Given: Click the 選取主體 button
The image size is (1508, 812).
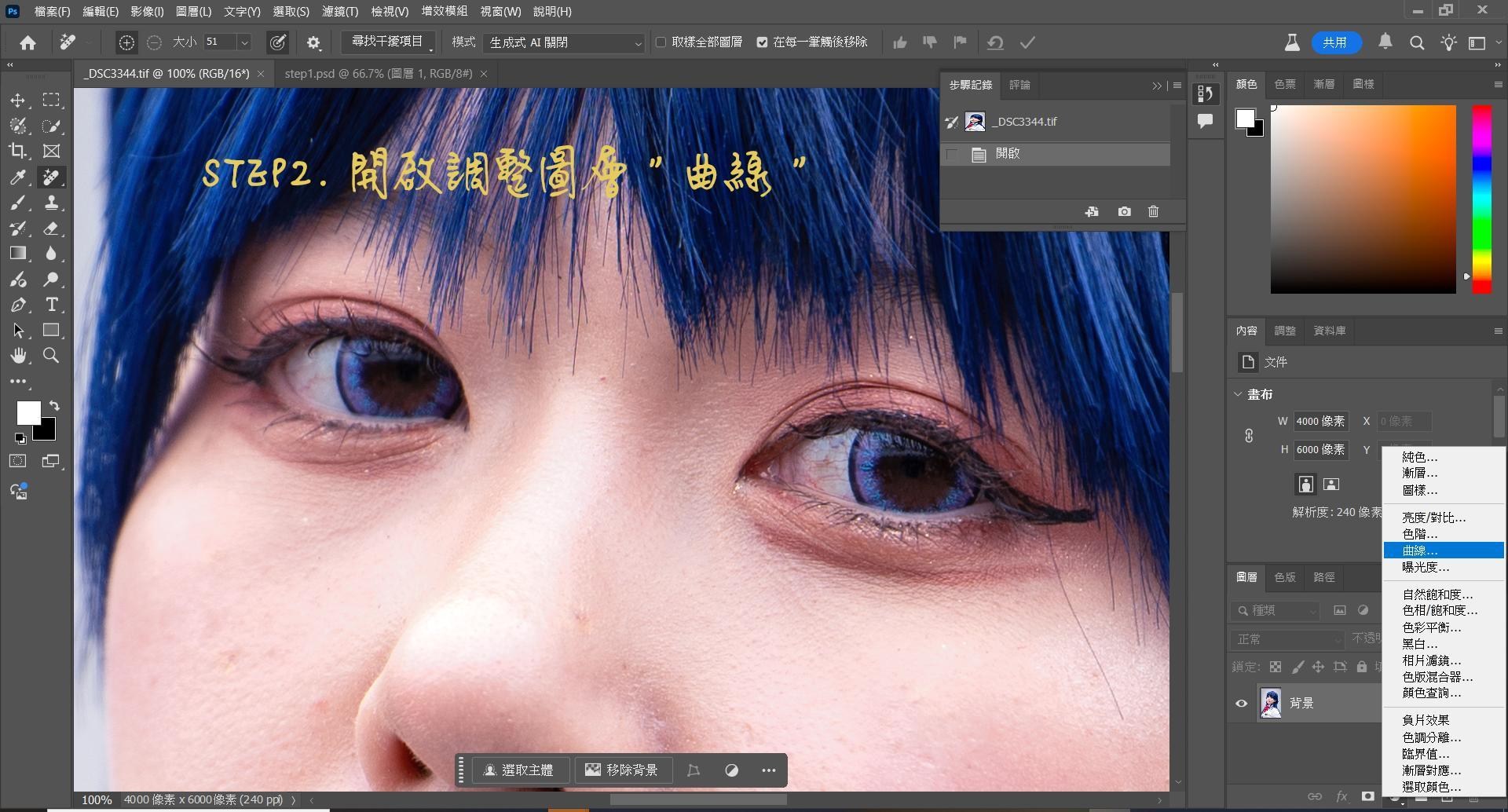Looking at the screenshot, I should 518,770.
